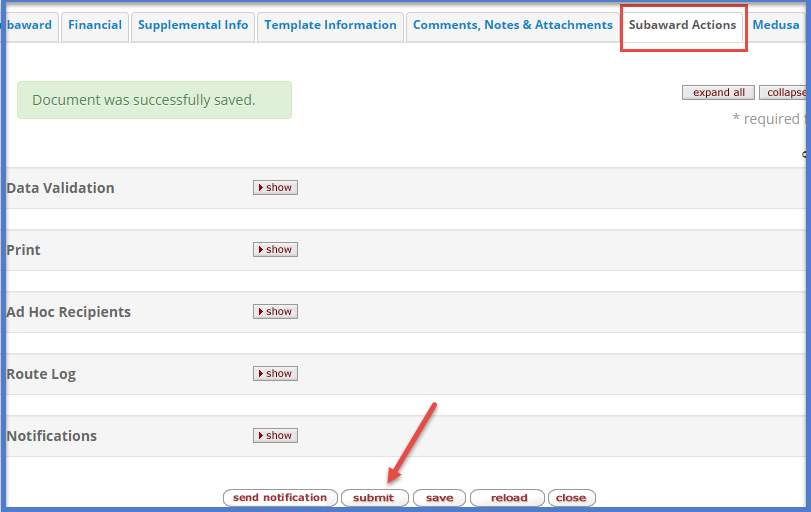Select the Subaward Actions tab
This screenshot has width=811, height=512.
pyautogui.click(x=682, y=26)
